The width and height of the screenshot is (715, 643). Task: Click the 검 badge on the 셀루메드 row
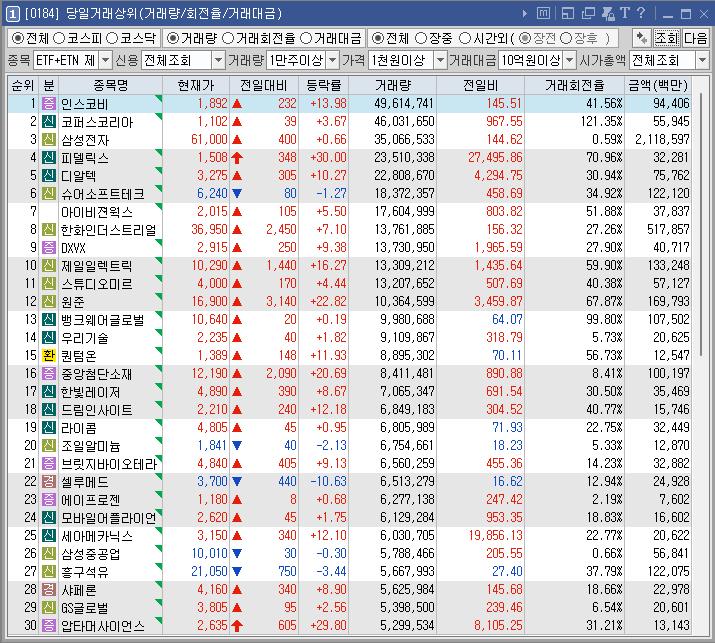(49, 482)
